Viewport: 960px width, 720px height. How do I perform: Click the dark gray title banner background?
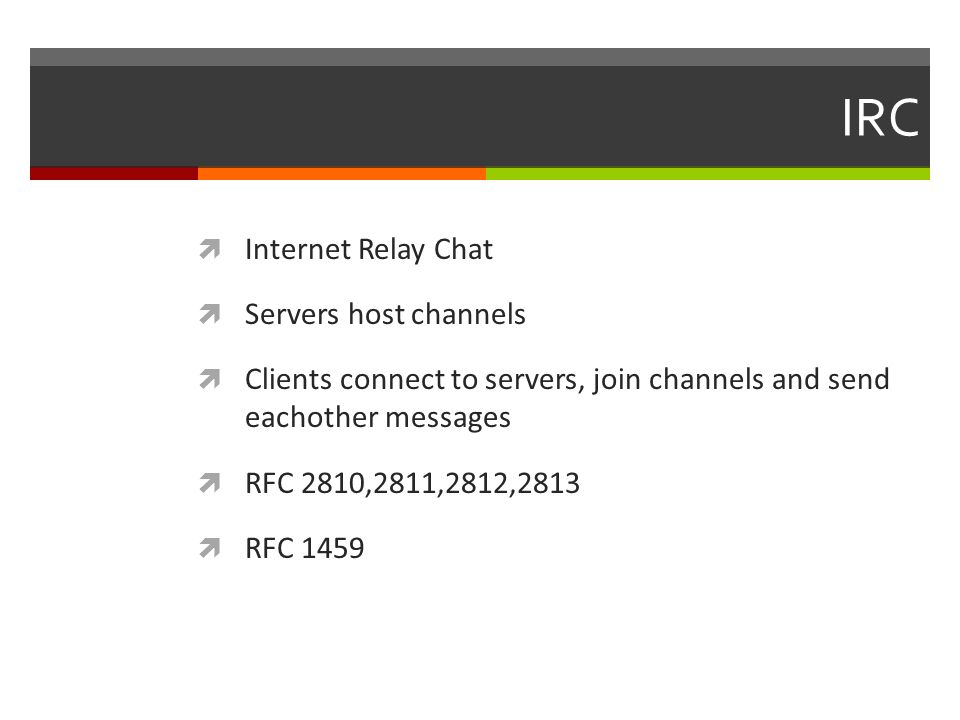point(429,116)
